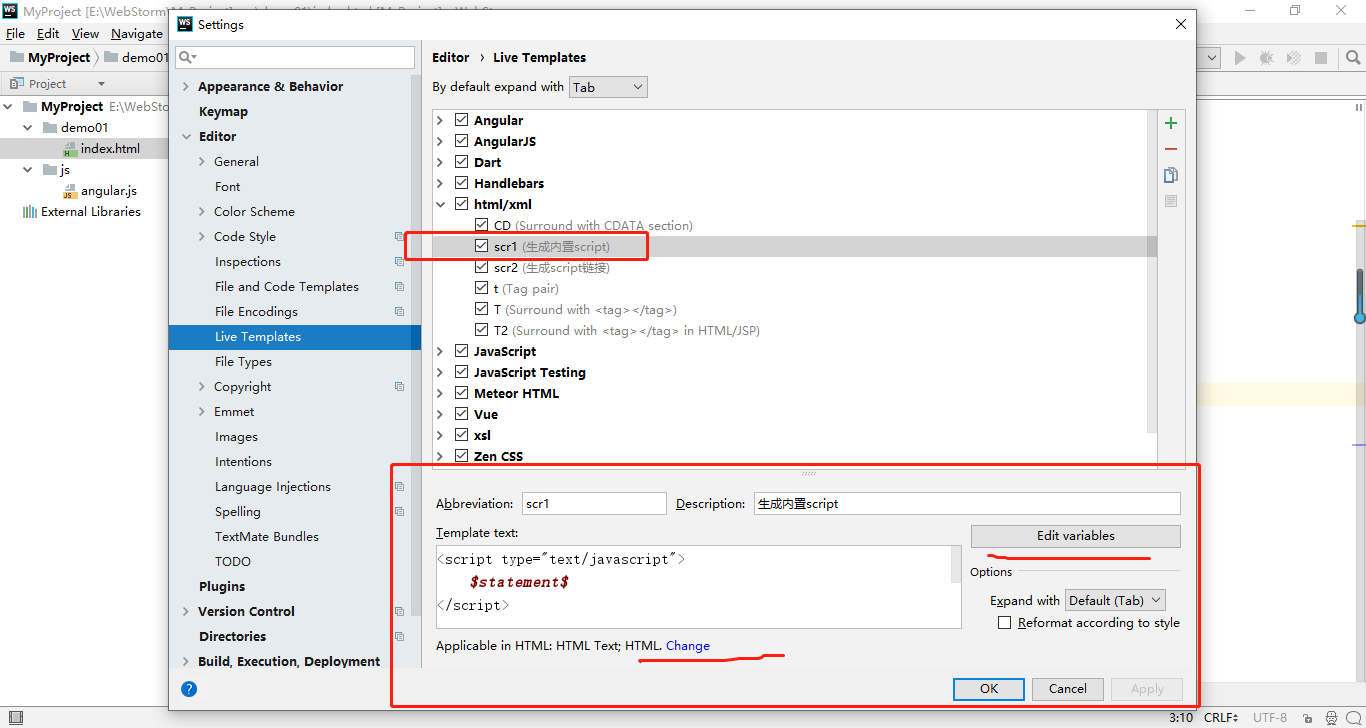The width and height of the screenshot is (1366, 728).
Task: Click the project-level icon next to Inspections
Action: pos(400,262)
